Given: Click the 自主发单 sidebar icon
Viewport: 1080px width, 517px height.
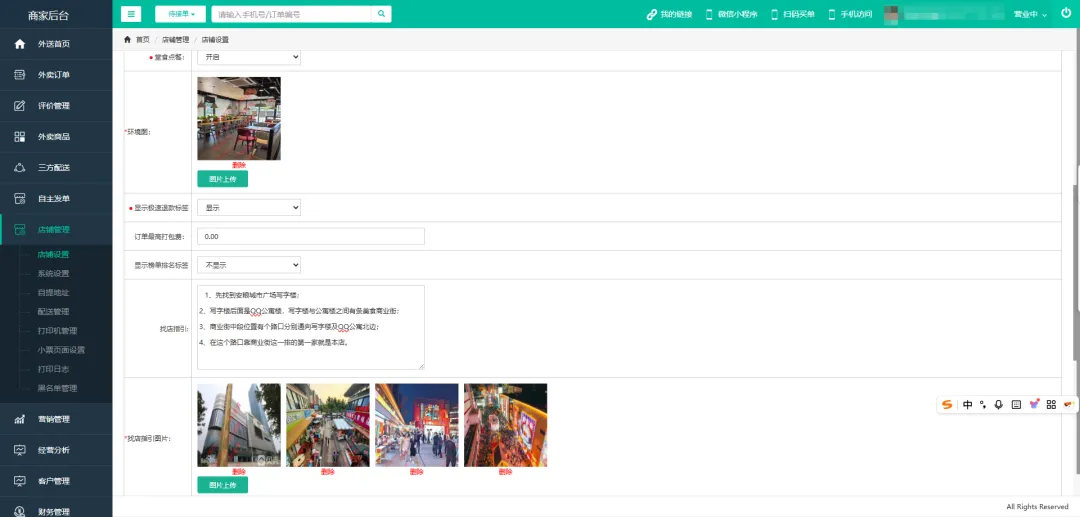Looking at the screenshot, I should 20,199.
